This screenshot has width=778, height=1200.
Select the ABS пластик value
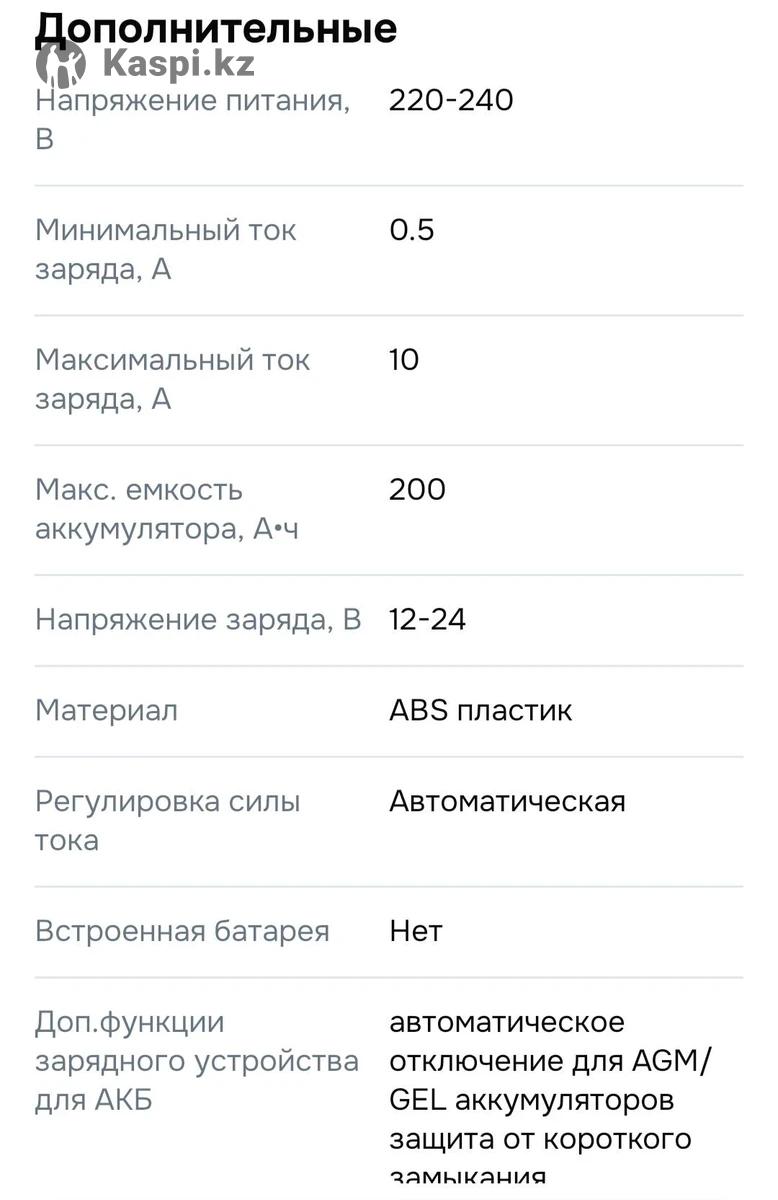pos(481,711)
